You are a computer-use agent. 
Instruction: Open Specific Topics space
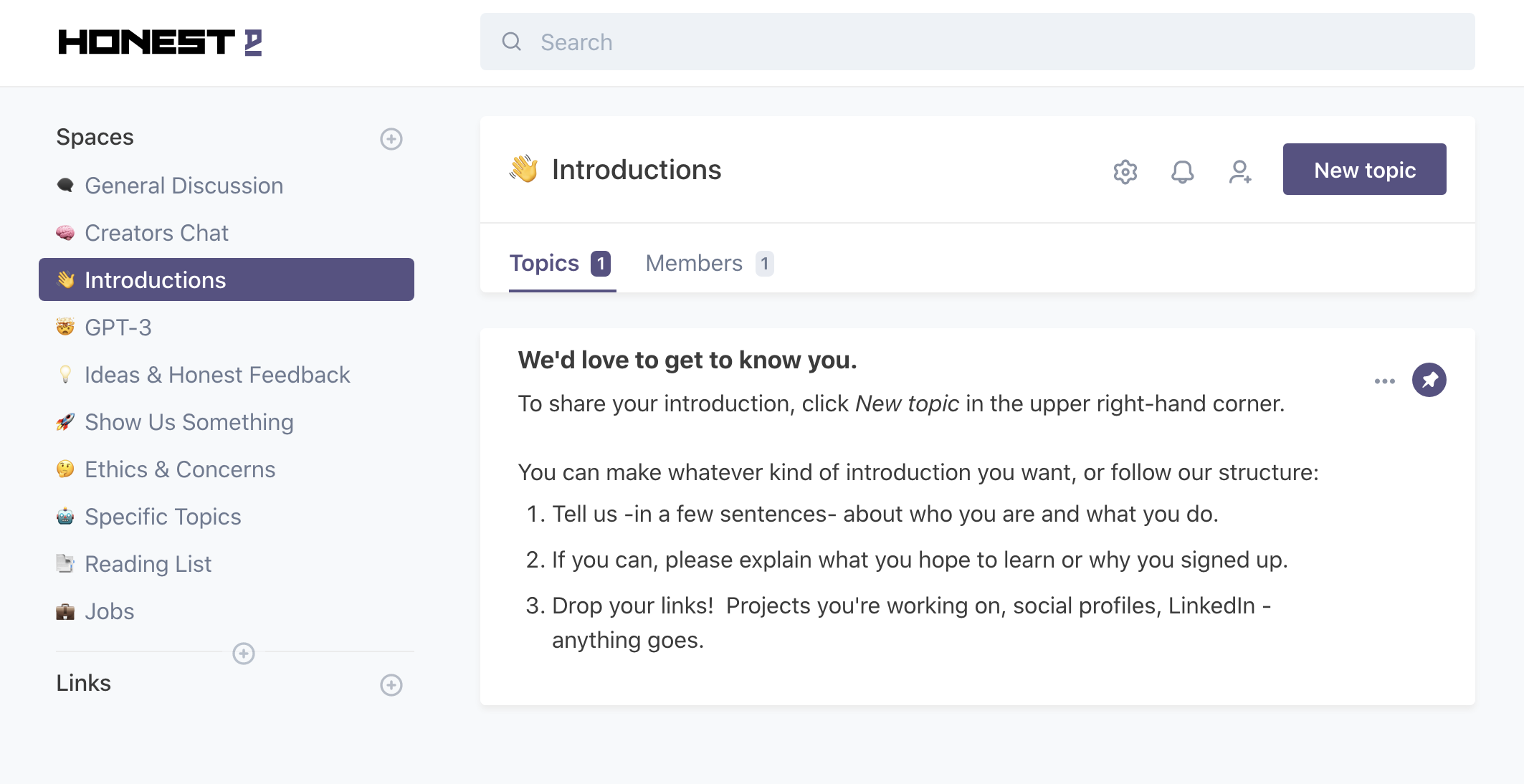point(163,517)
